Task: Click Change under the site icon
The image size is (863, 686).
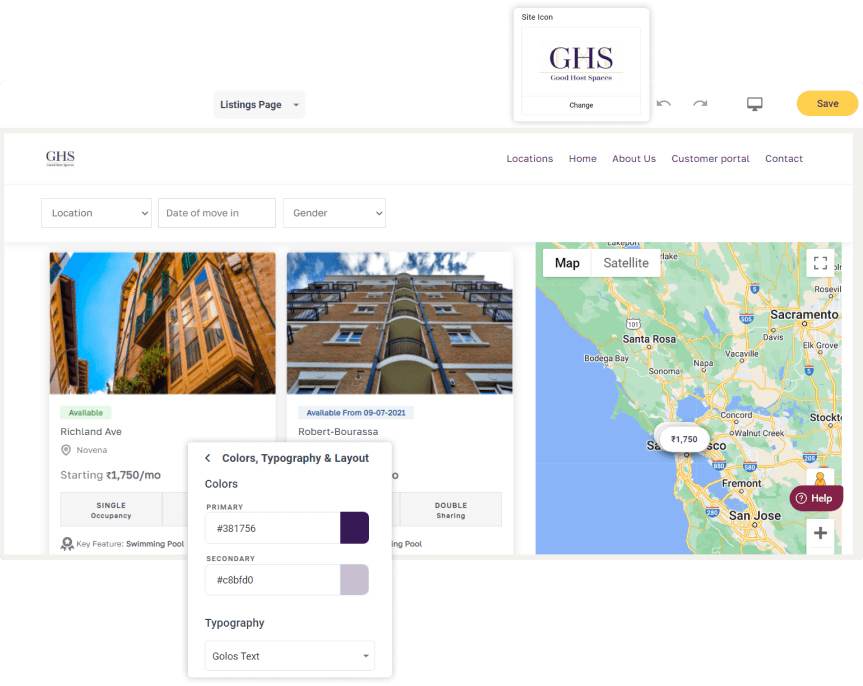Action: (581, 105)
